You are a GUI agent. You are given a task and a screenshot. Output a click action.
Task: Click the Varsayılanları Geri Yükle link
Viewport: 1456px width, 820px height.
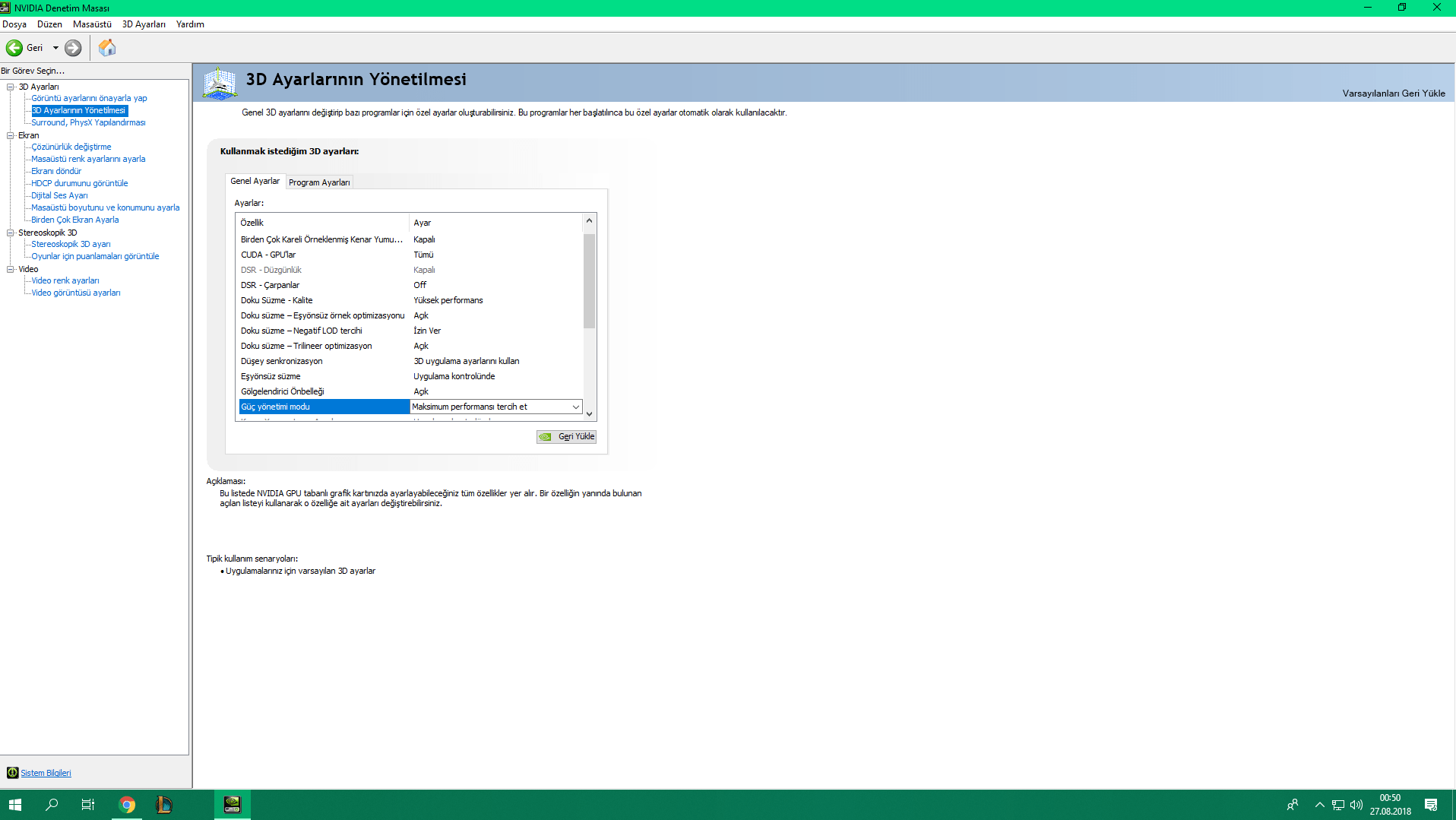click(1394, 93)
